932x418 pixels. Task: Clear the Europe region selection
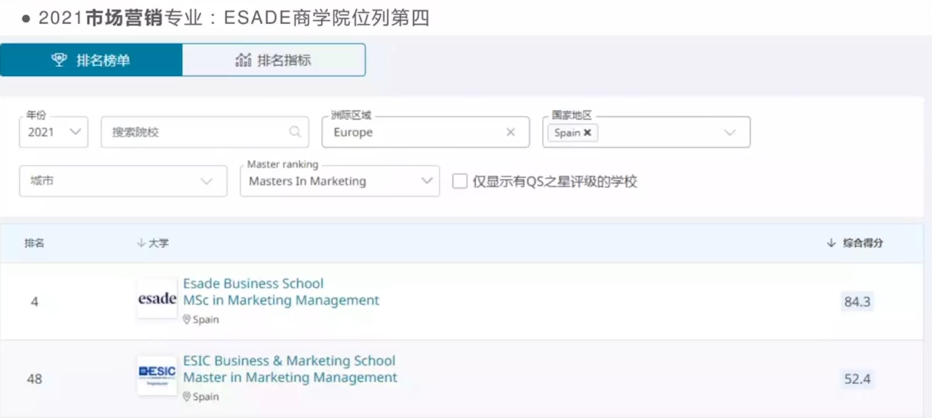[x=511, y=133]
